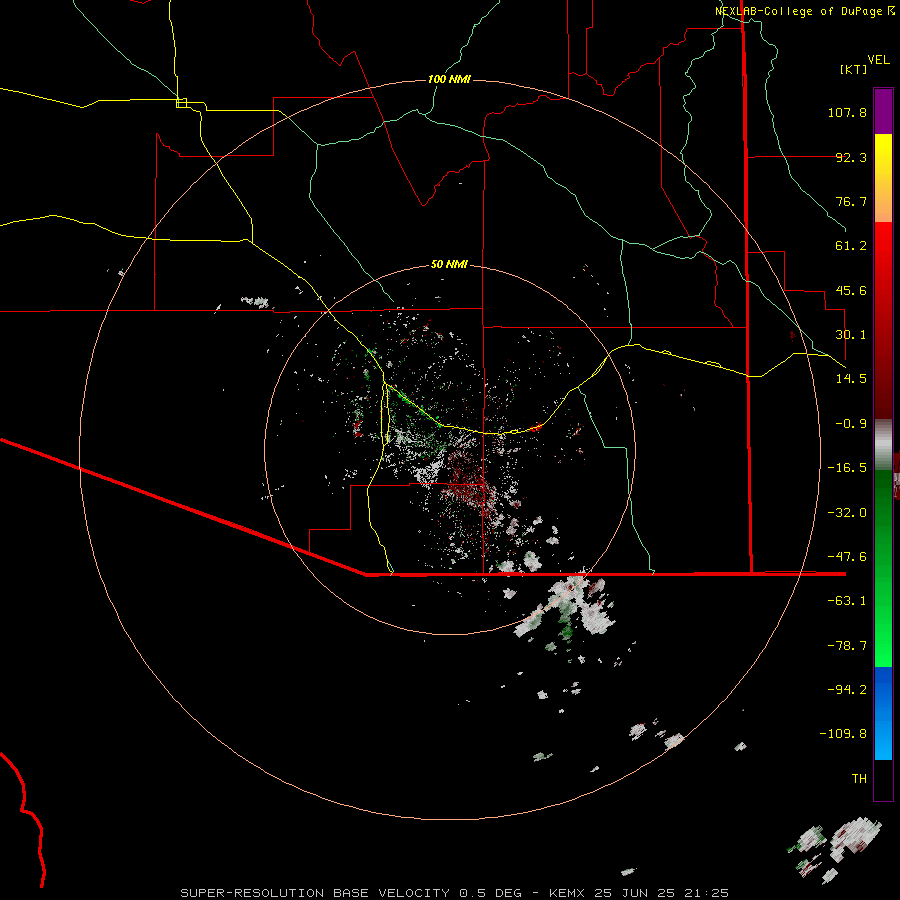Image resolution: width=900 pixels, height=900 pixels.
Task: Click the KEMX 25 JUN 25 21:25 timestamp
Action: tap(639, 893)
